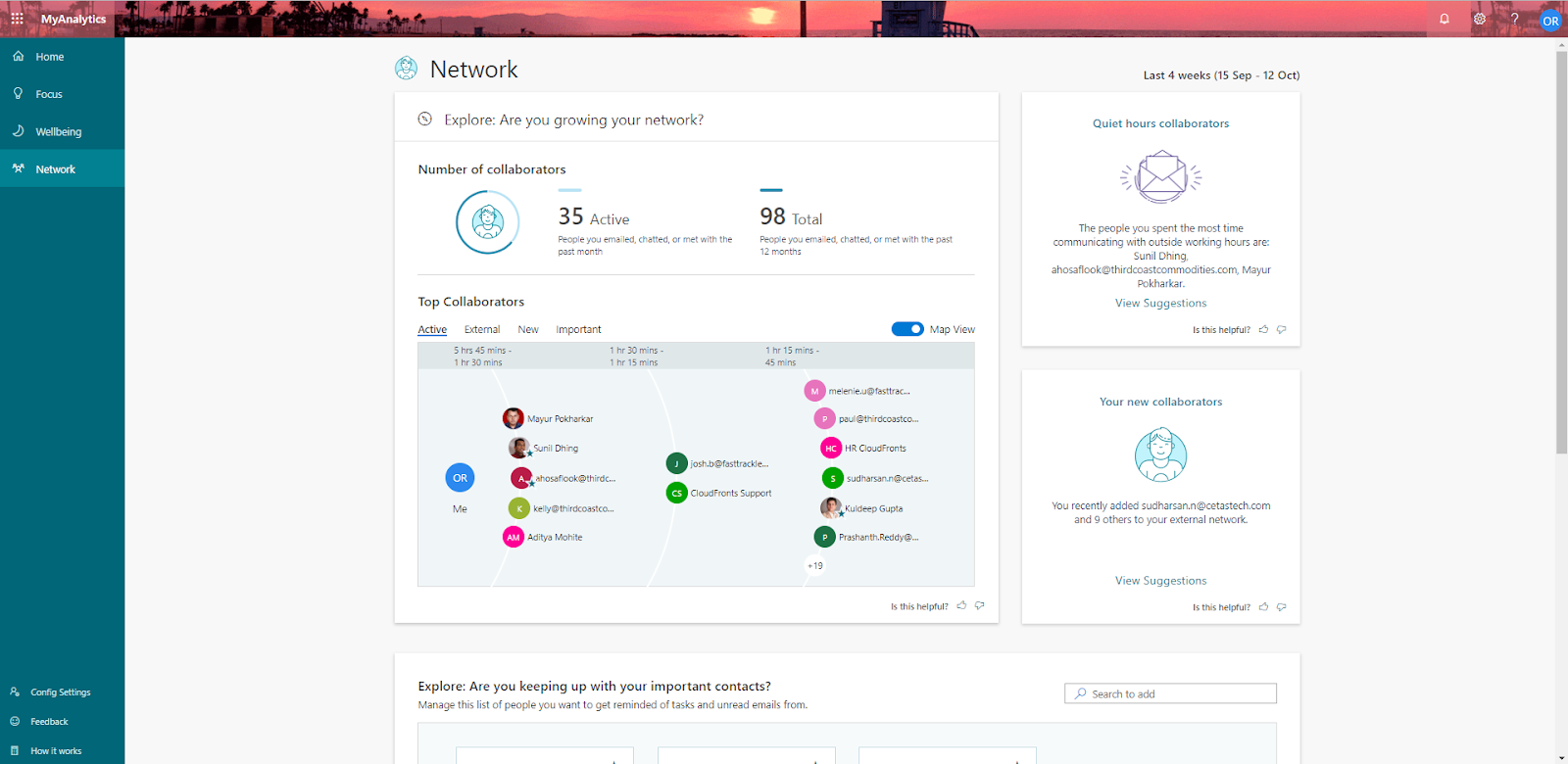Screen dimensions: 1568x764
Task: View Suggestions for quiet hours collaborators
Action: [1160, 304]
